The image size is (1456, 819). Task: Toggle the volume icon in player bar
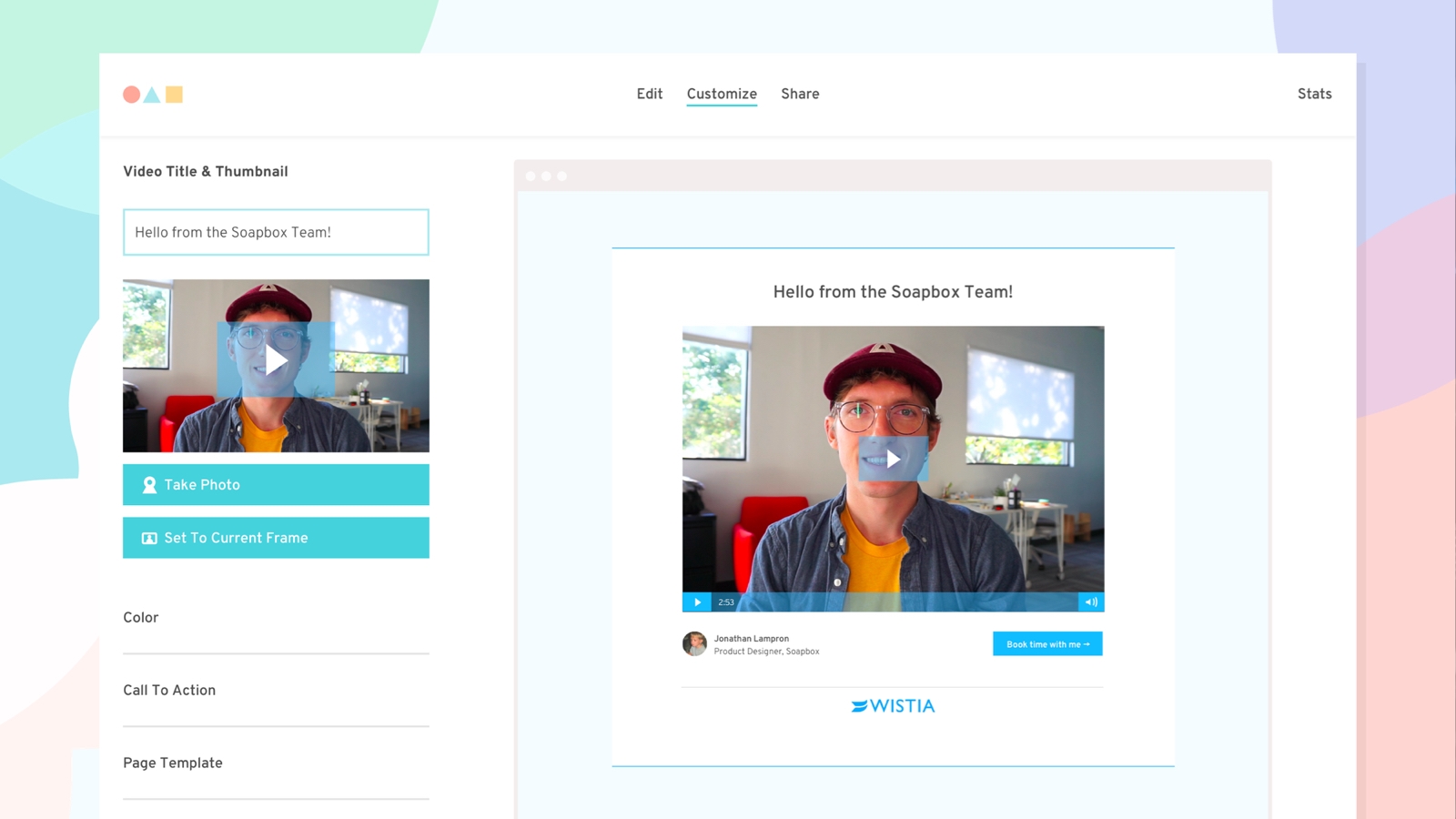[x=1091, y=602]
